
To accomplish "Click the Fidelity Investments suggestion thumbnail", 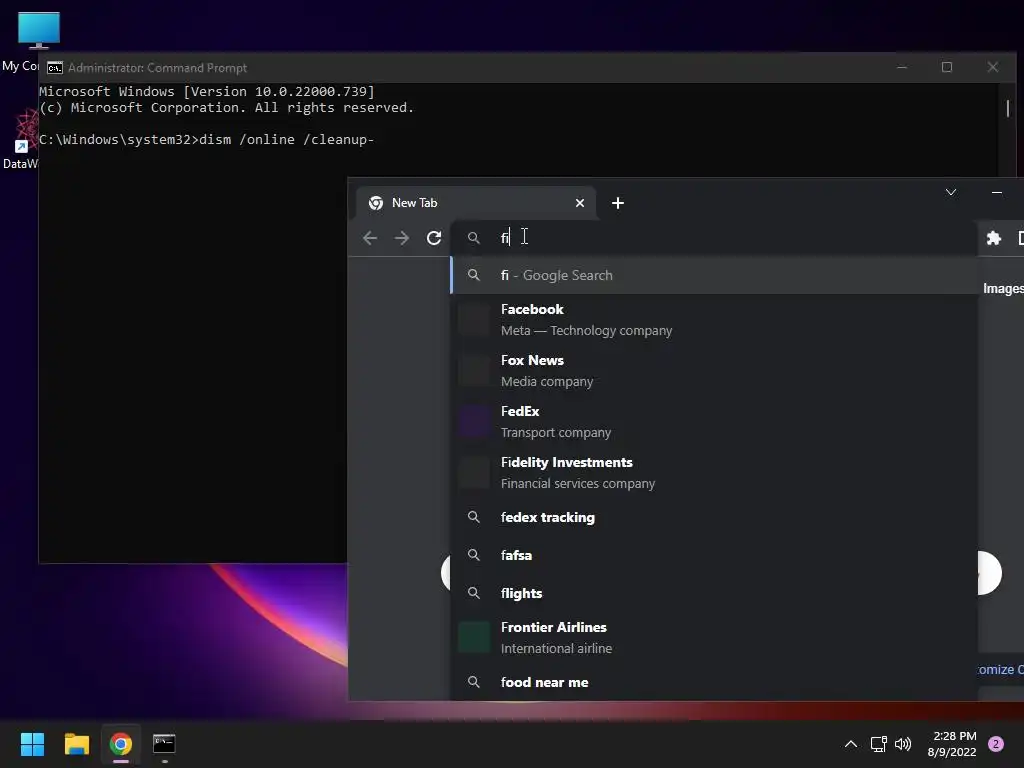I will [473, 473].
